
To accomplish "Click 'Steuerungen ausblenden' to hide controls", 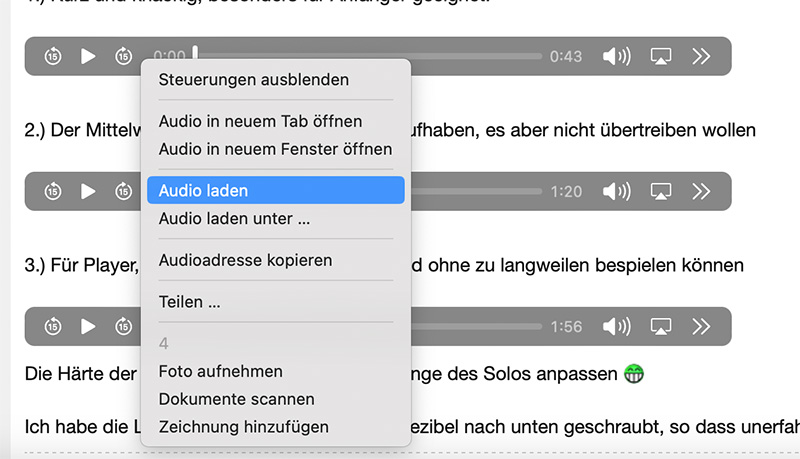I will pyautogui.click(x=254, y=79).
